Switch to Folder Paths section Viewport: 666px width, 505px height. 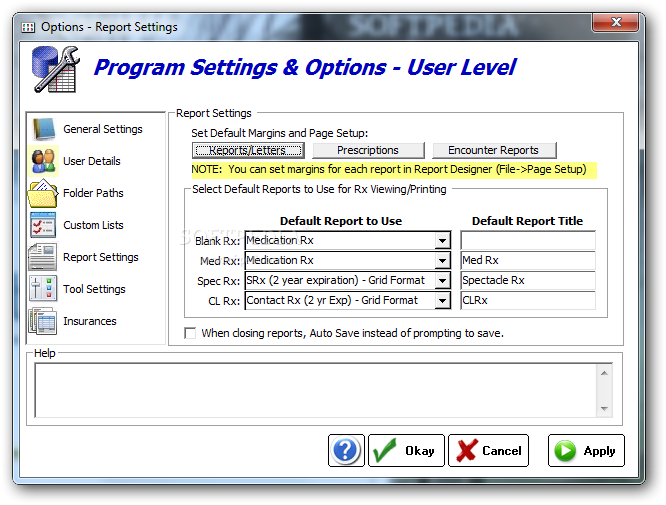[93, 193]
